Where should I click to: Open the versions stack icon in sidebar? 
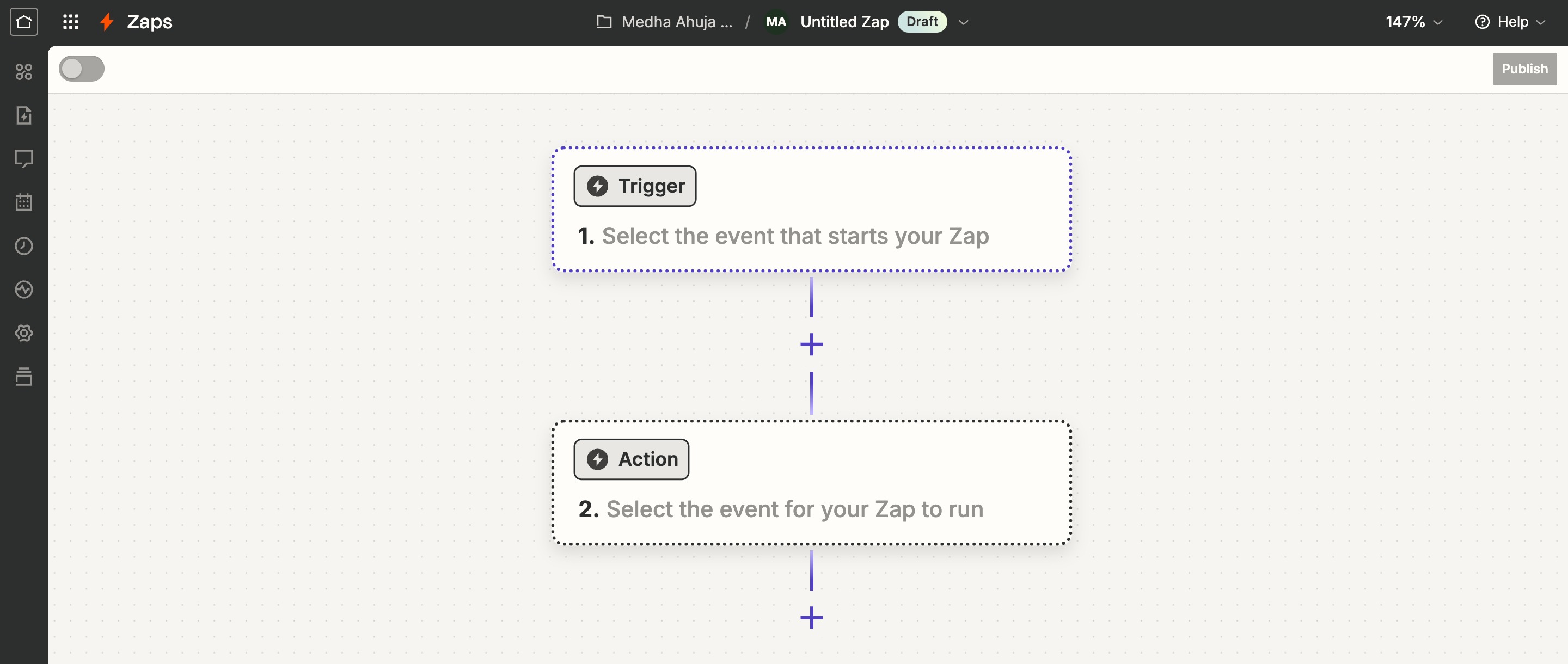point(24,377)
